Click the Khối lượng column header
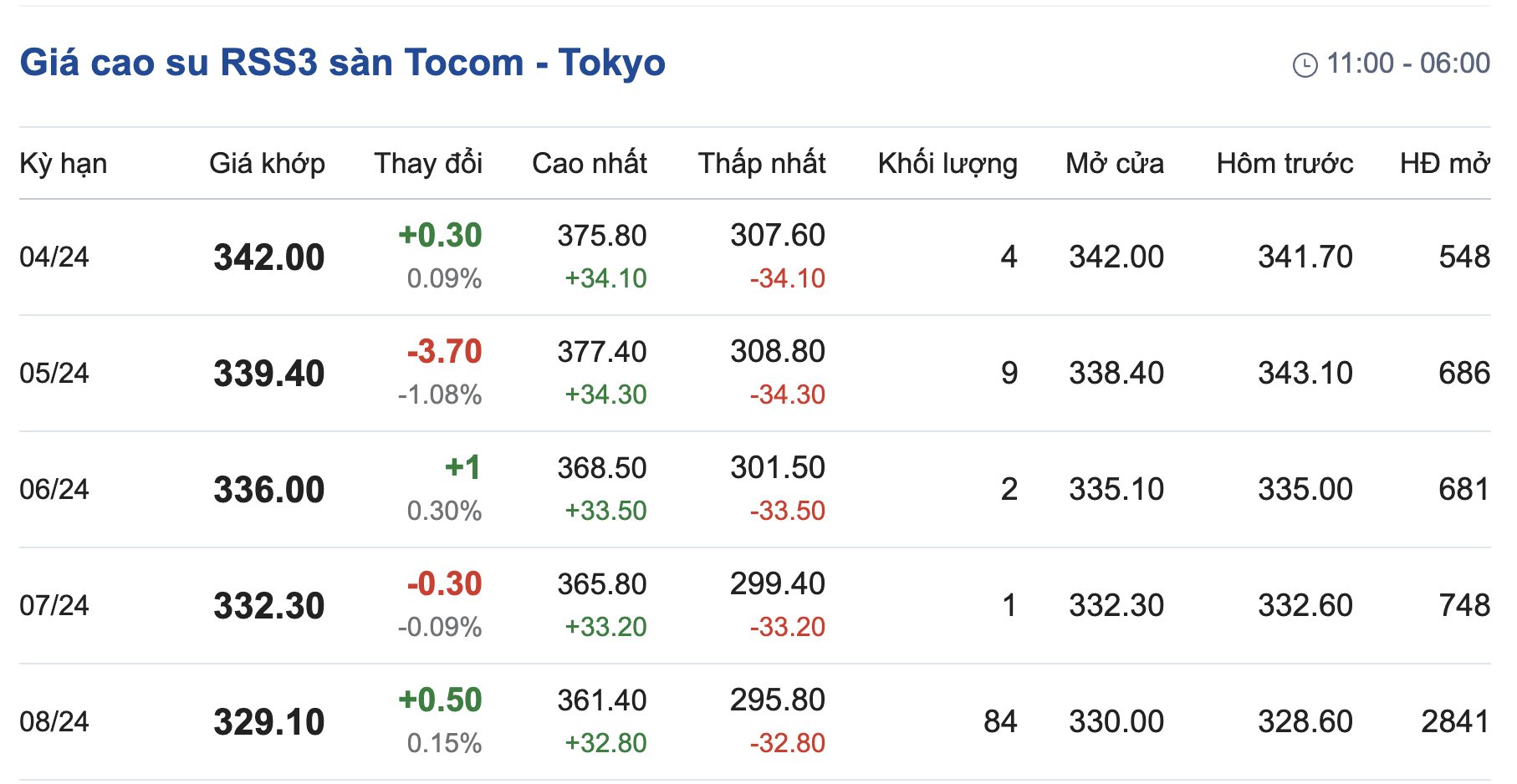Image resolution: width=1517 pixels, height=784 pixels. point(947,164)
